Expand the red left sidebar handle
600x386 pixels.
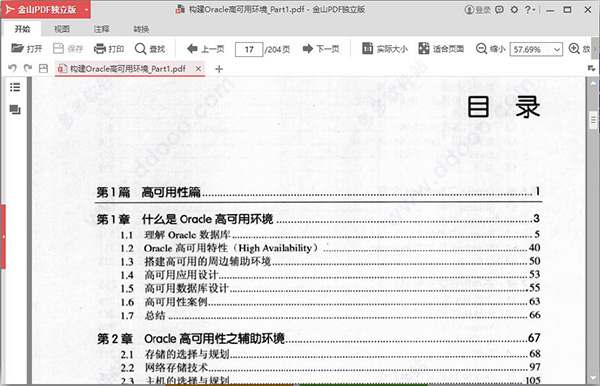click(3, 236)
